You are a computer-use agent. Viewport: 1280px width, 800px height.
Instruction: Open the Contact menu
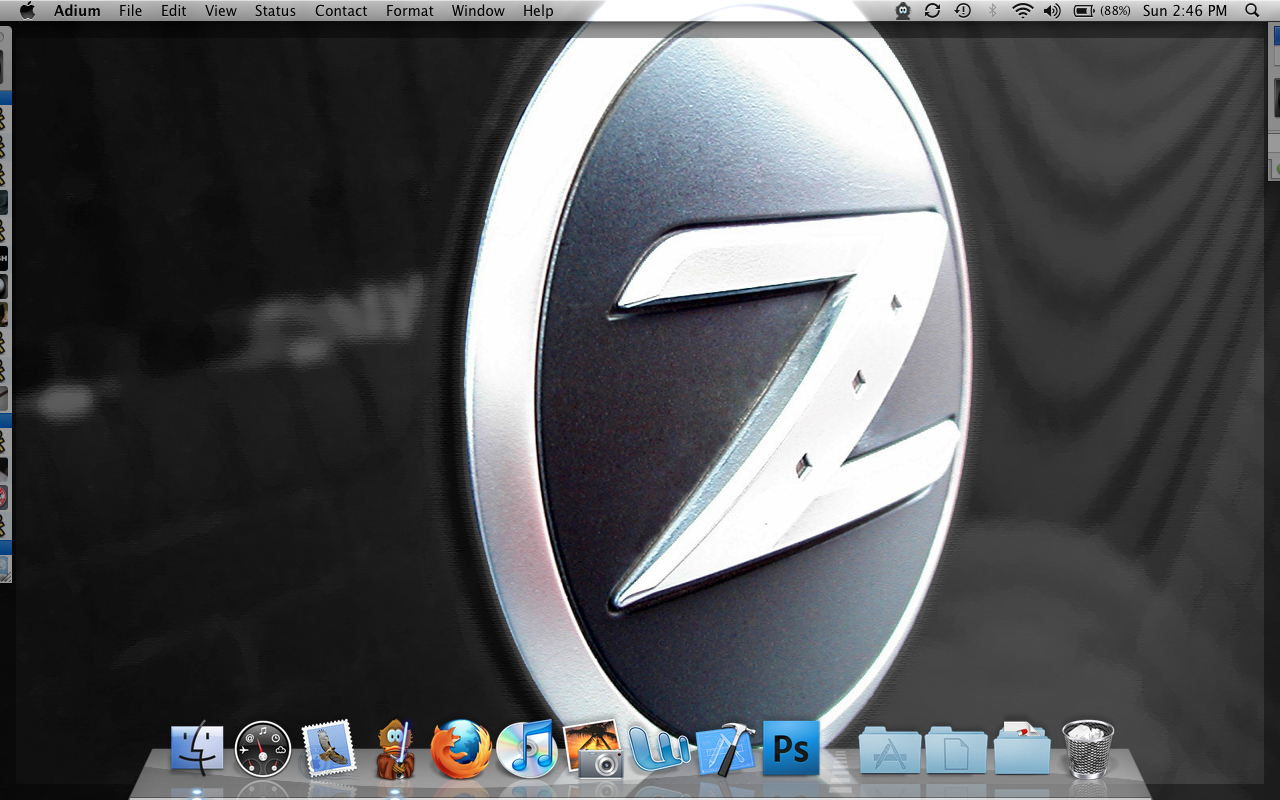341,11
